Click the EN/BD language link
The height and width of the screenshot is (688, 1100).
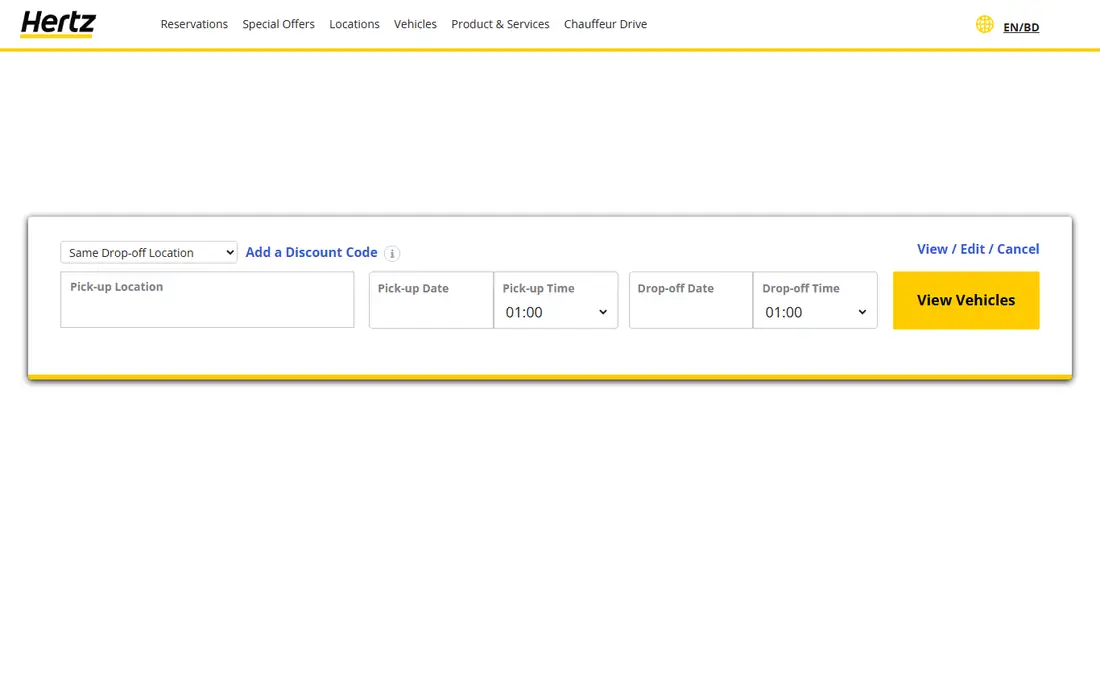(1021, 27)
